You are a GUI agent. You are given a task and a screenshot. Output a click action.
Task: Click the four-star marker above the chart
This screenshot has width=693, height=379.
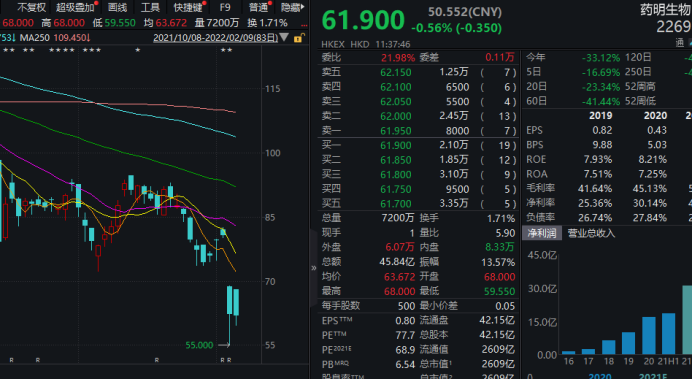62,50
